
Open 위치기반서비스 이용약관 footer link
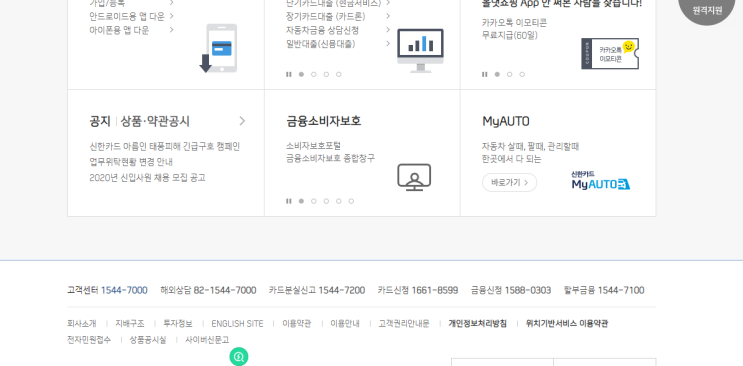point(567,324)
